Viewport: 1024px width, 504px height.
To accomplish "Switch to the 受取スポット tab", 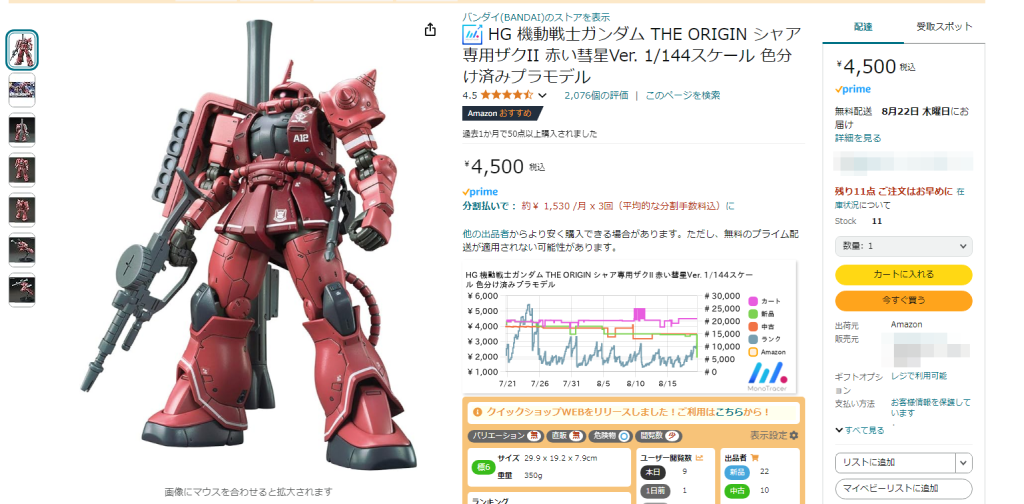I will [944, 27].
